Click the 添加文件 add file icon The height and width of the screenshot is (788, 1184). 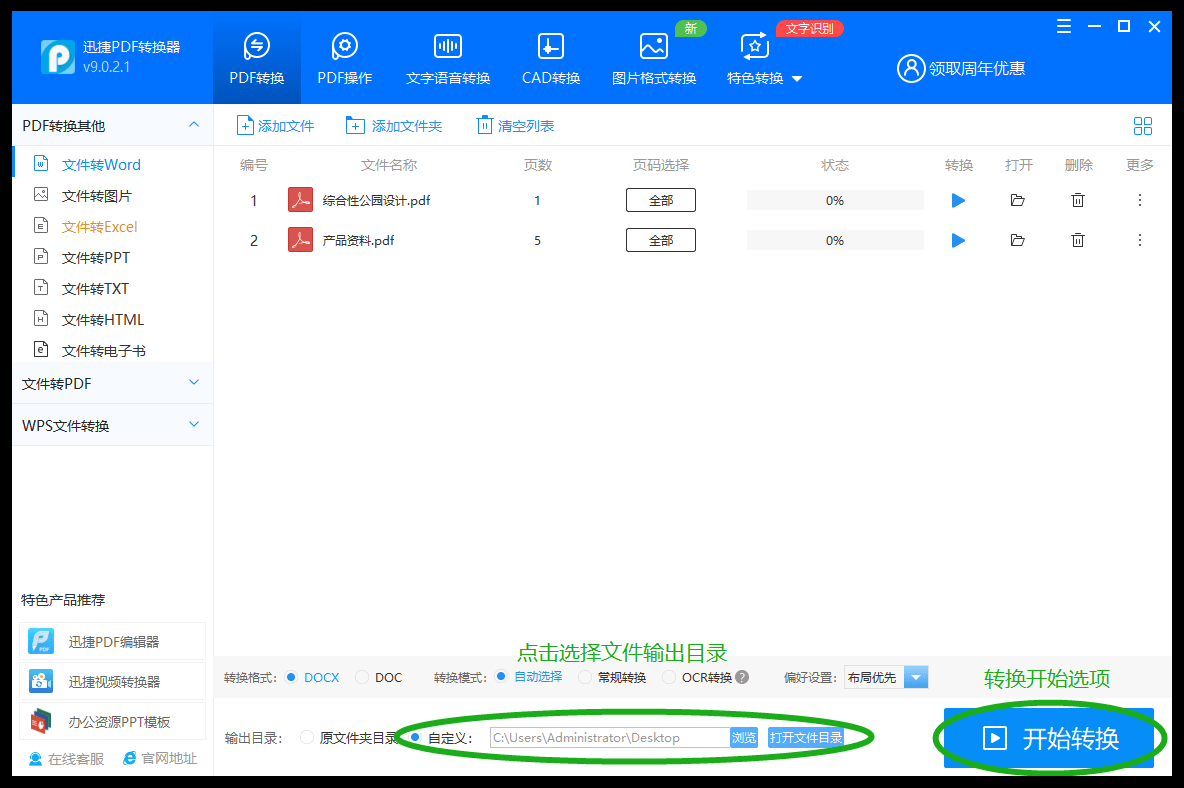(x=244, y=125)
